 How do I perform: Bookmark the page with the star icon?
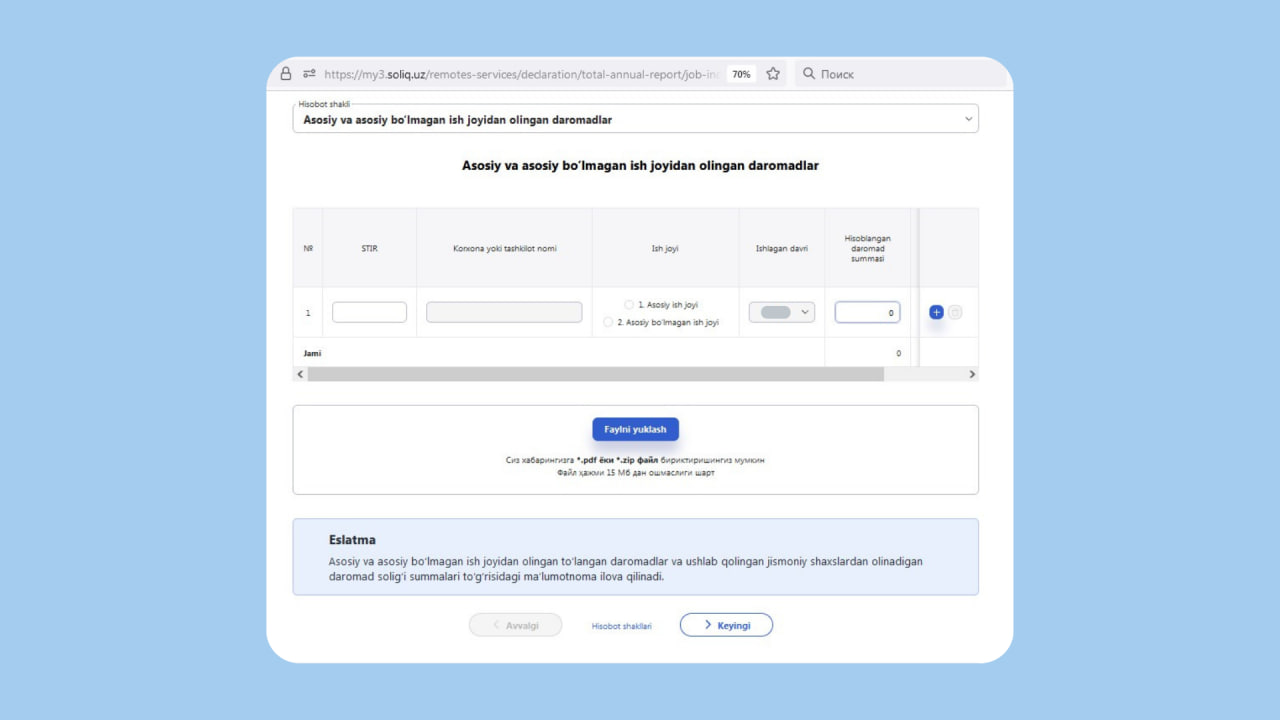point(773,74)
